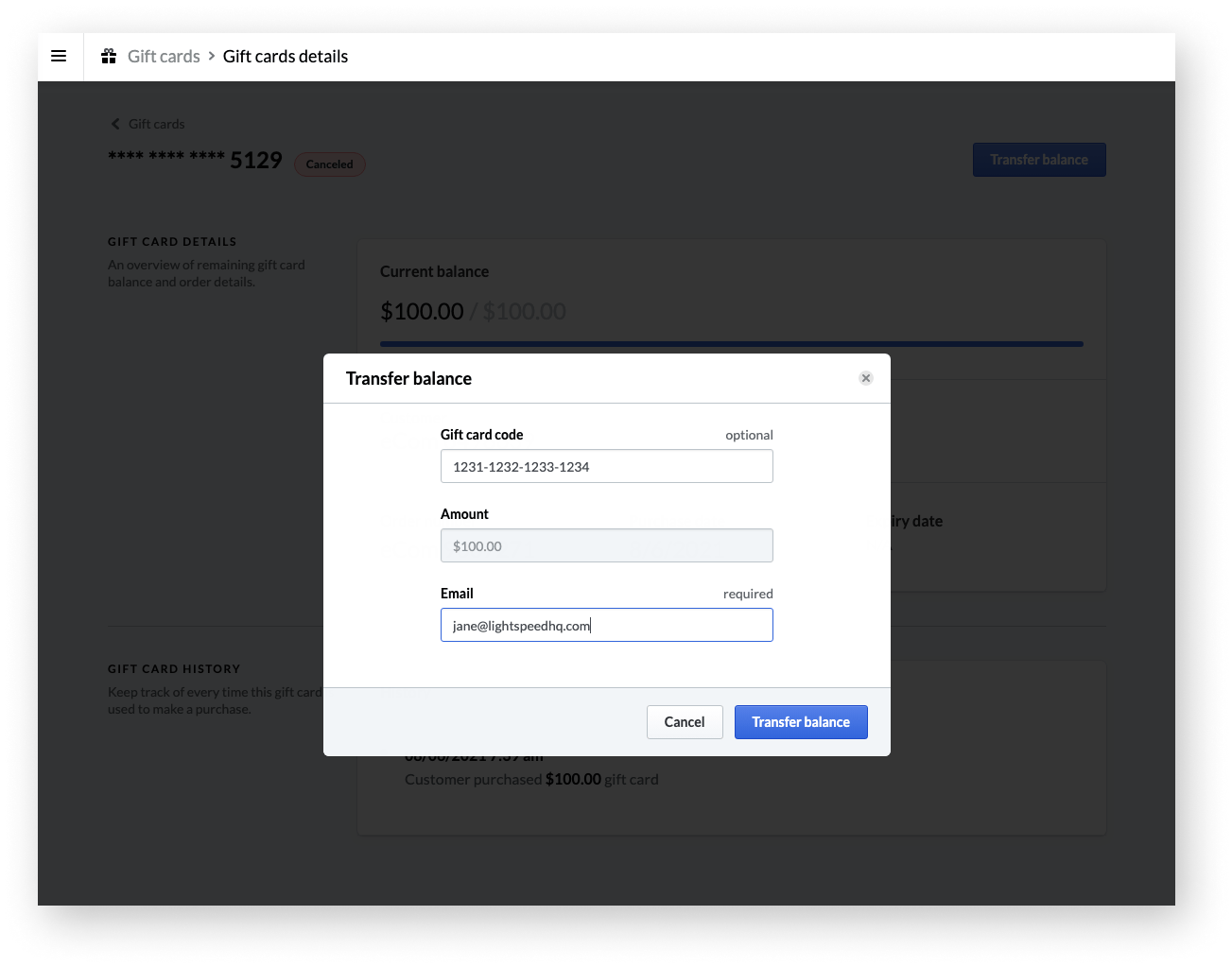1232x967 pixels.
Task: Click the back chevron beside Gift cards
Action: [115, 124]
